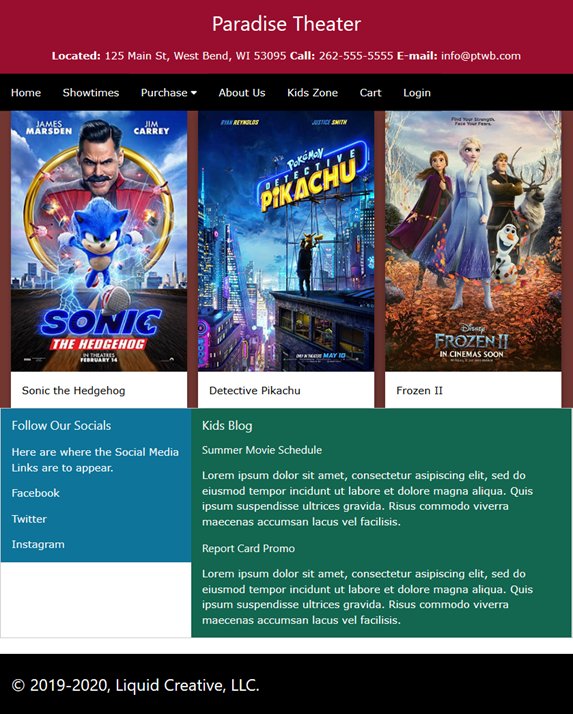573x714 pixels.
Task: Visit the Kids Zone page
Action: pyautogui.click(x=312, y=92)
